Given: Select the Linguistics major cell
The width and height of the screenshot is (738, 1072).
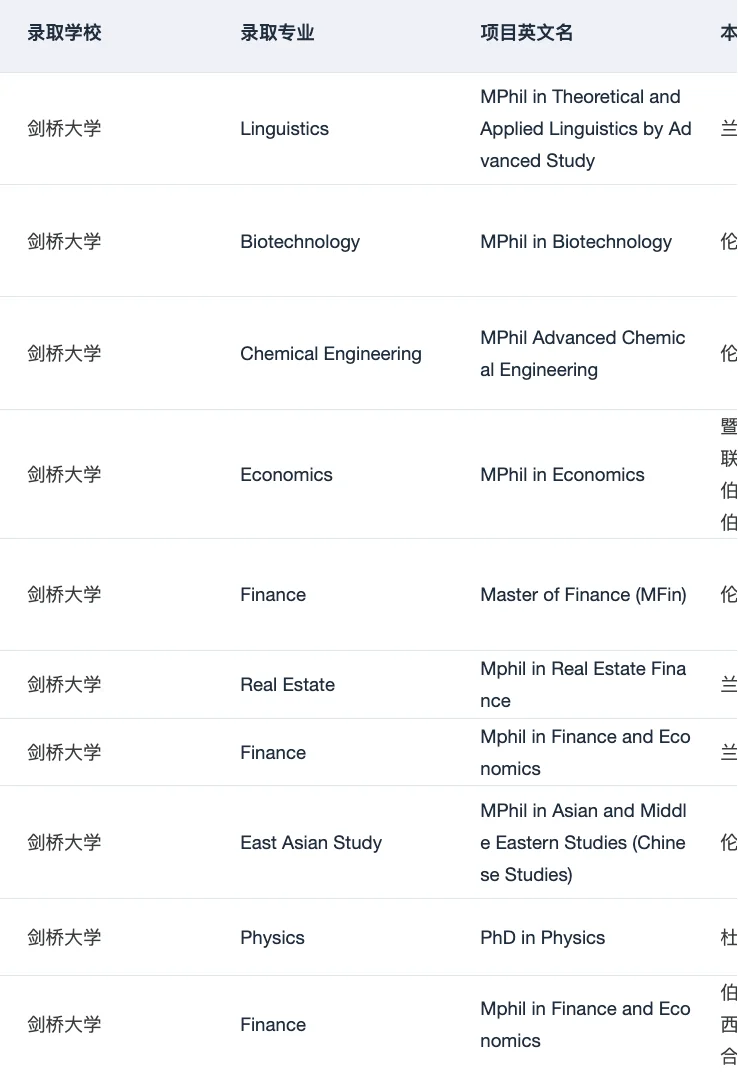Looking at the screenshot, I should coord(285,129).
